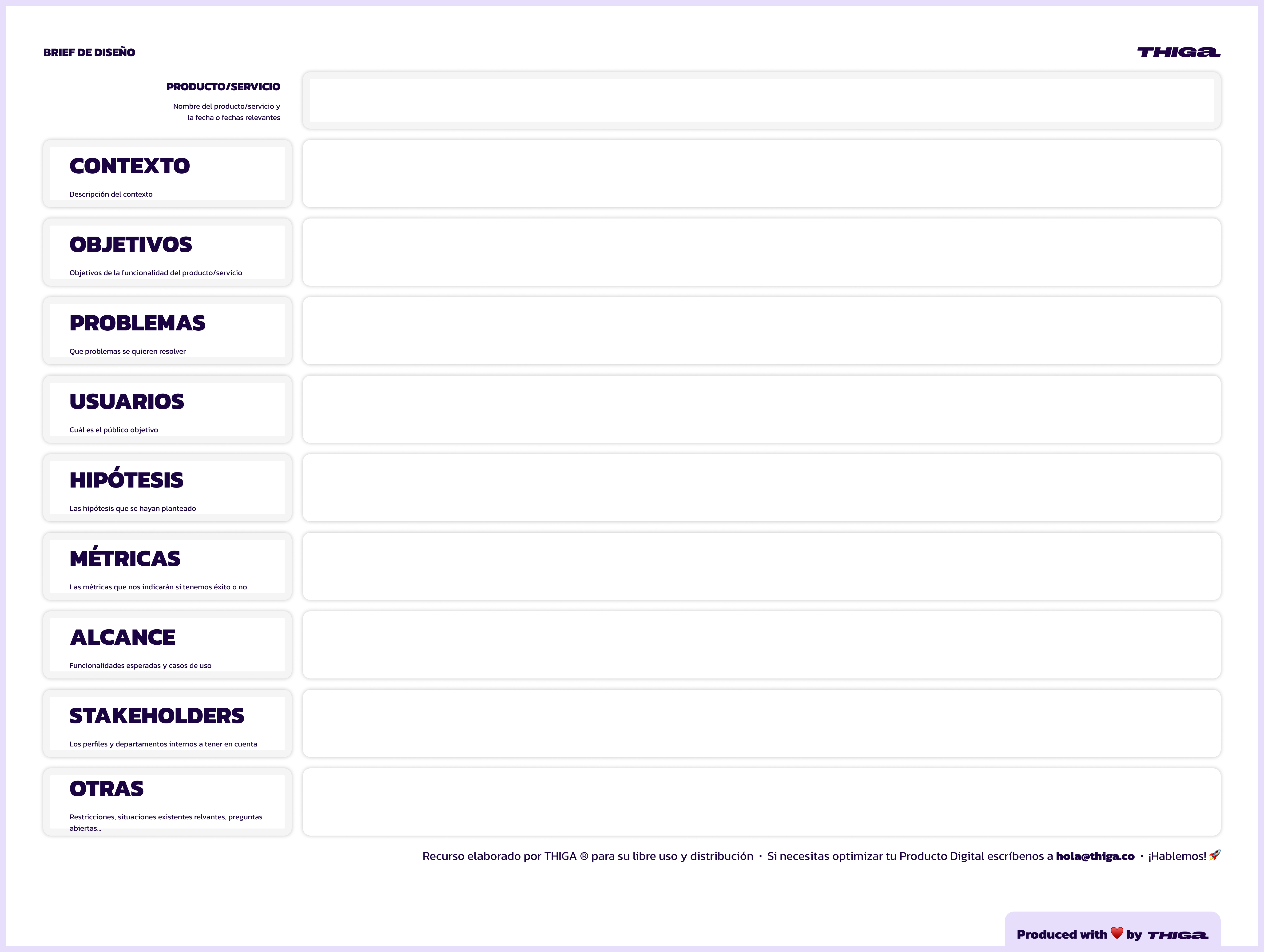
Task: Click the empty Otras answer box
Action: [x=761, y=802]
